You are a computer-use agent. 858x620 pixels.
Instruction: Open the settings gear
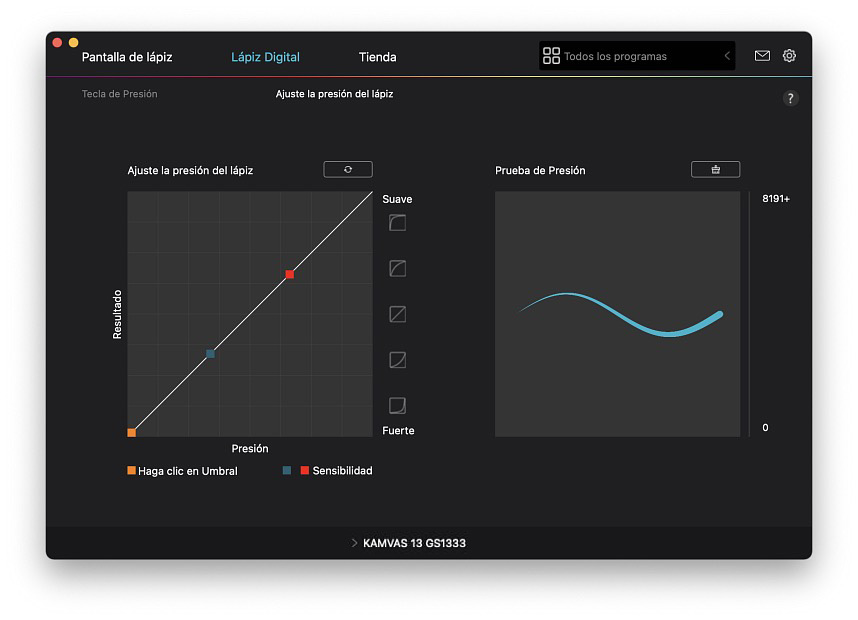coord(789,56)
